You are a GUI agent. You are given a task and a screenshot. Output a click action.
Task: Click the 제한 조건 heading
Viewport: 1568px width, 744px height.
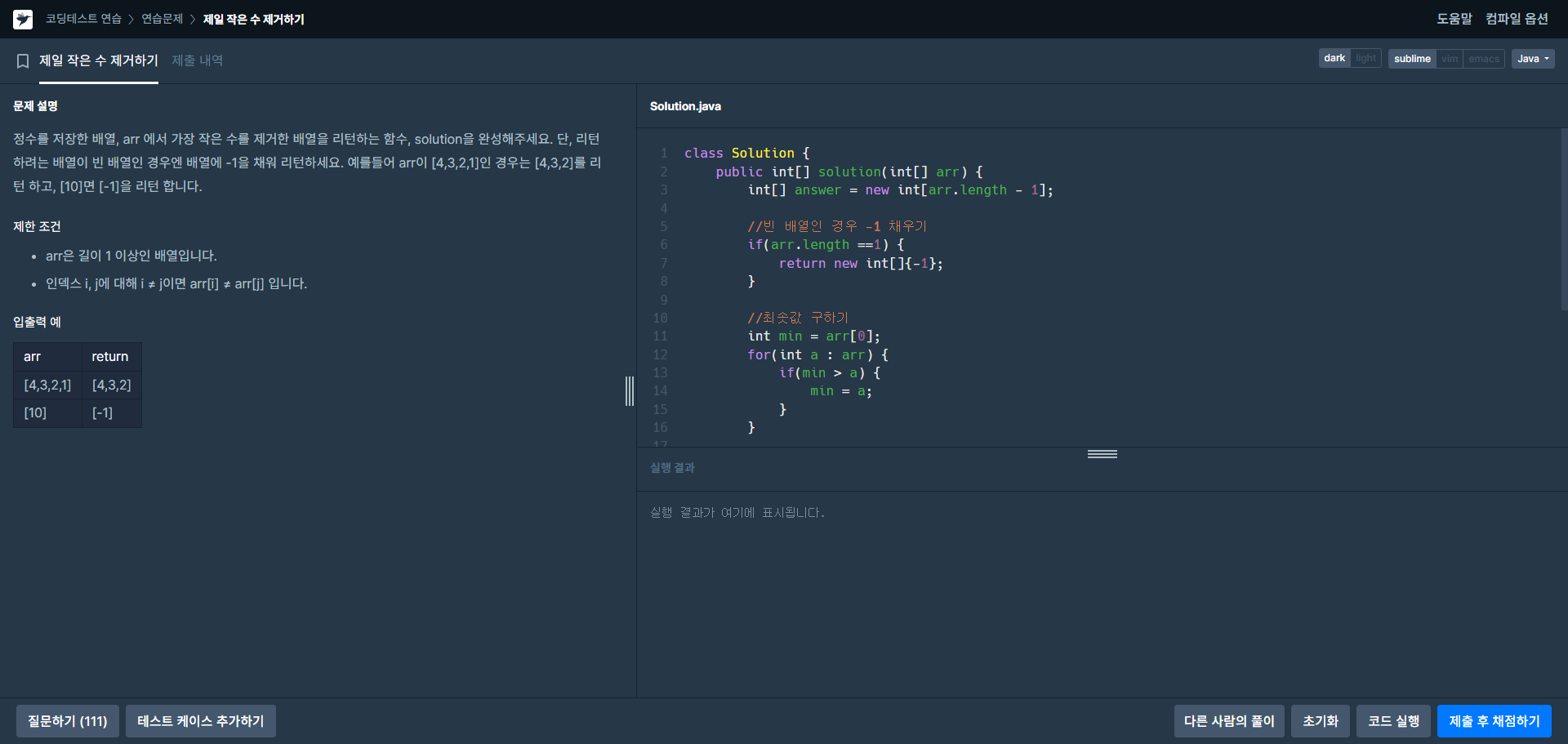tap(37, 226)
